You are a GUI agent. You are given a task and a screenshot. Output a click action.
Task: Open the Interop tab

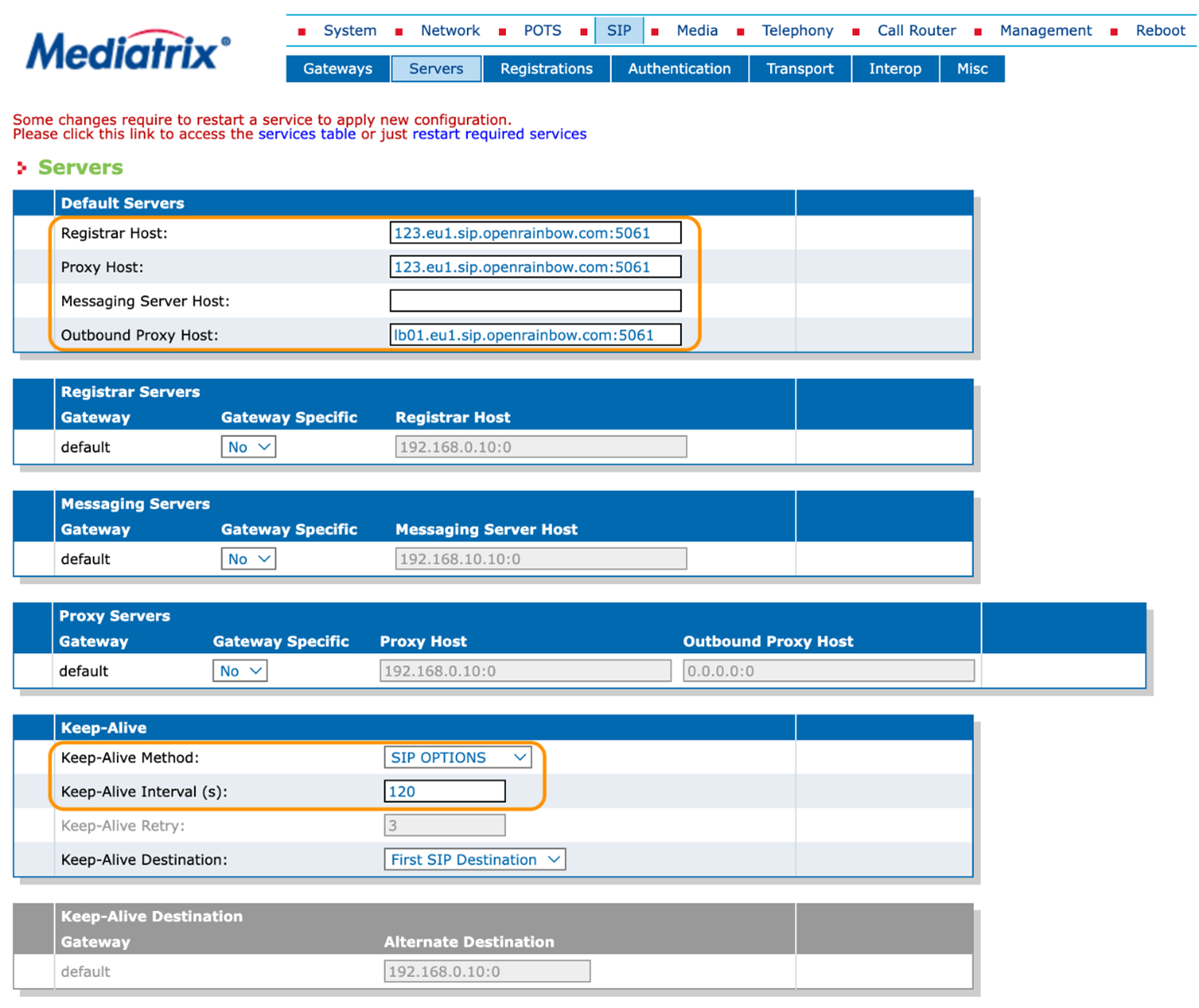895,68
